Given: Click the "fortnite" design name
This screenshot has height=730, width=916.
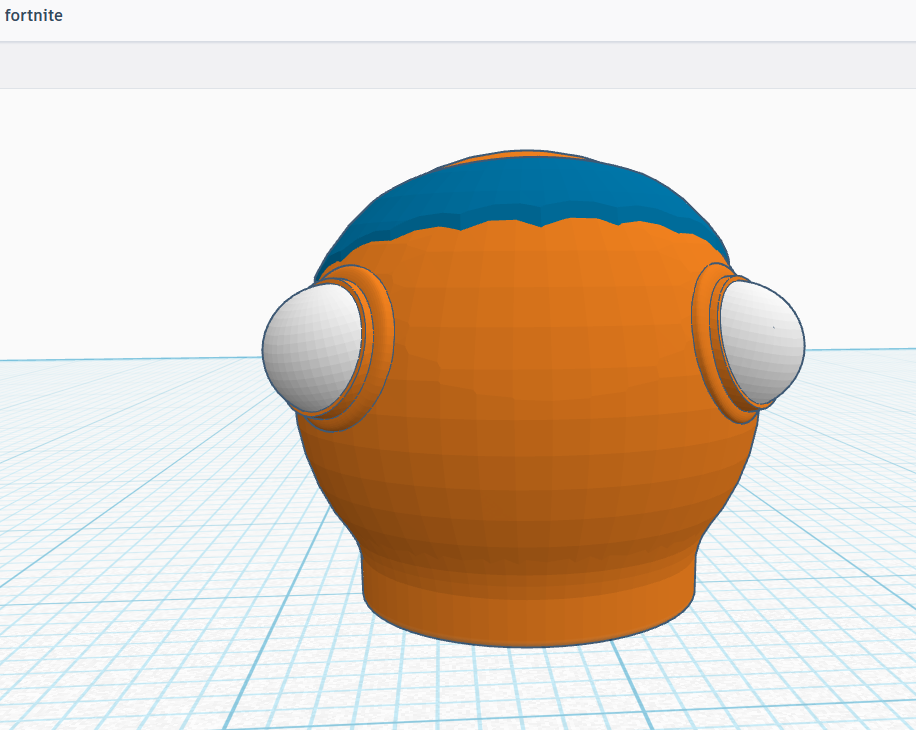Looking at the screenshot, I should tap(33, 15).
